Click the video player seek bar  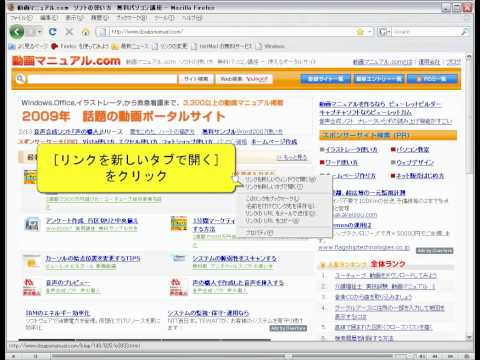click(223, 356)
